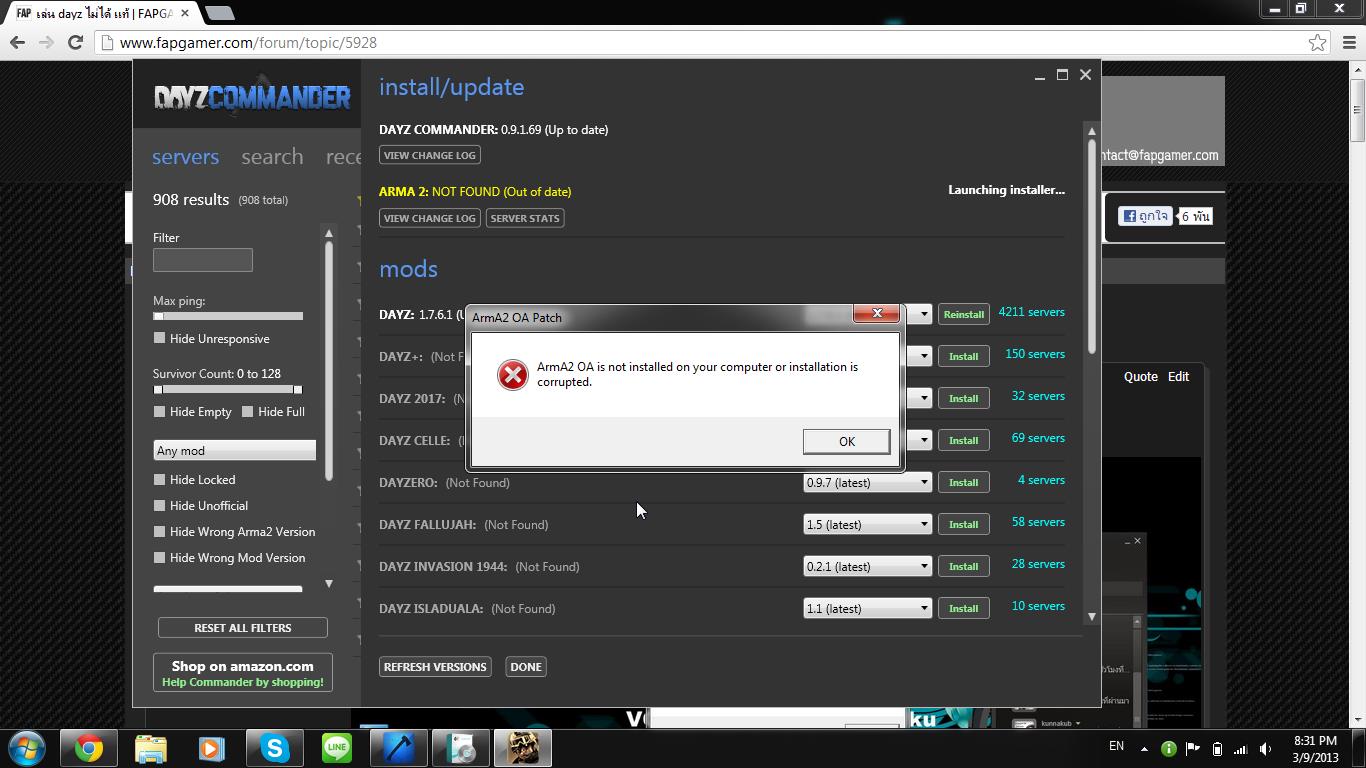
Task: Check battery status in the system tray
Action: (x=1217, y=748)
